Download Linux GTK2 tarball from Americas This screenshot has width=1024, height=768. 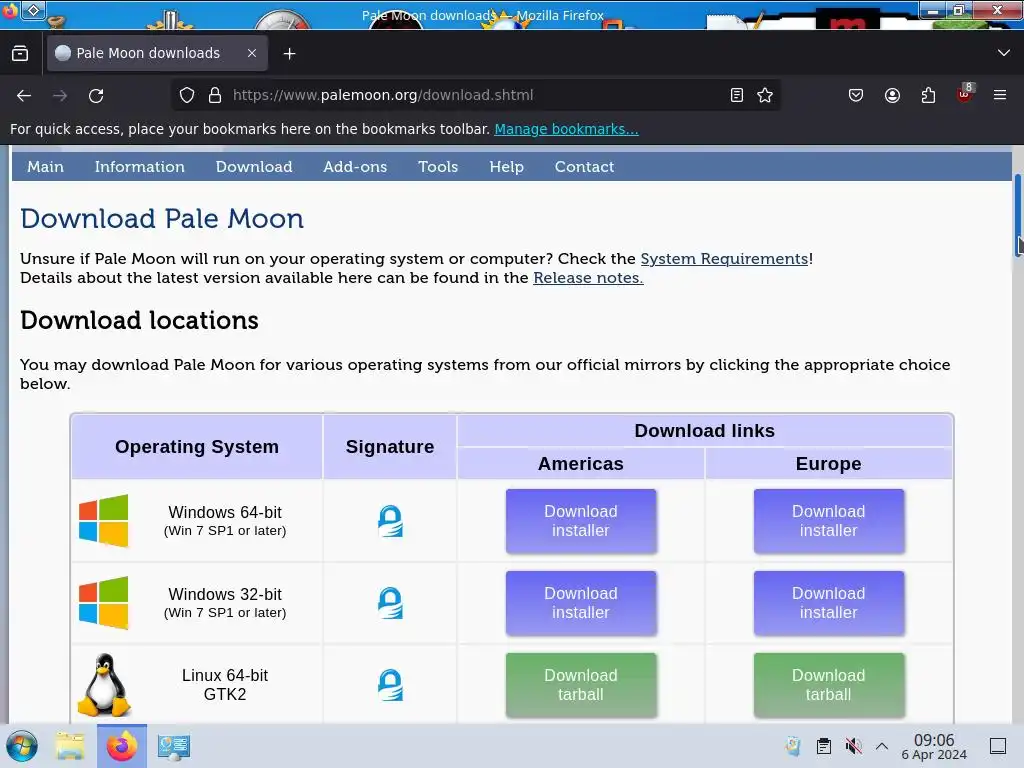click(581, 685)
